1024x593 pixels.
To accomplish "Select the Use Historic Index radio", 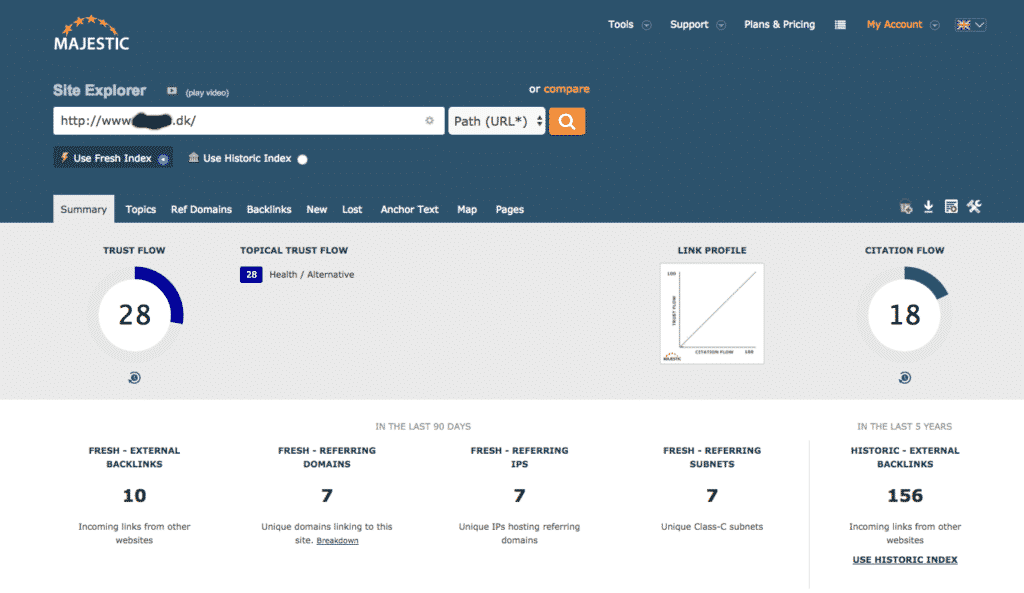I will tap(302, 159).
